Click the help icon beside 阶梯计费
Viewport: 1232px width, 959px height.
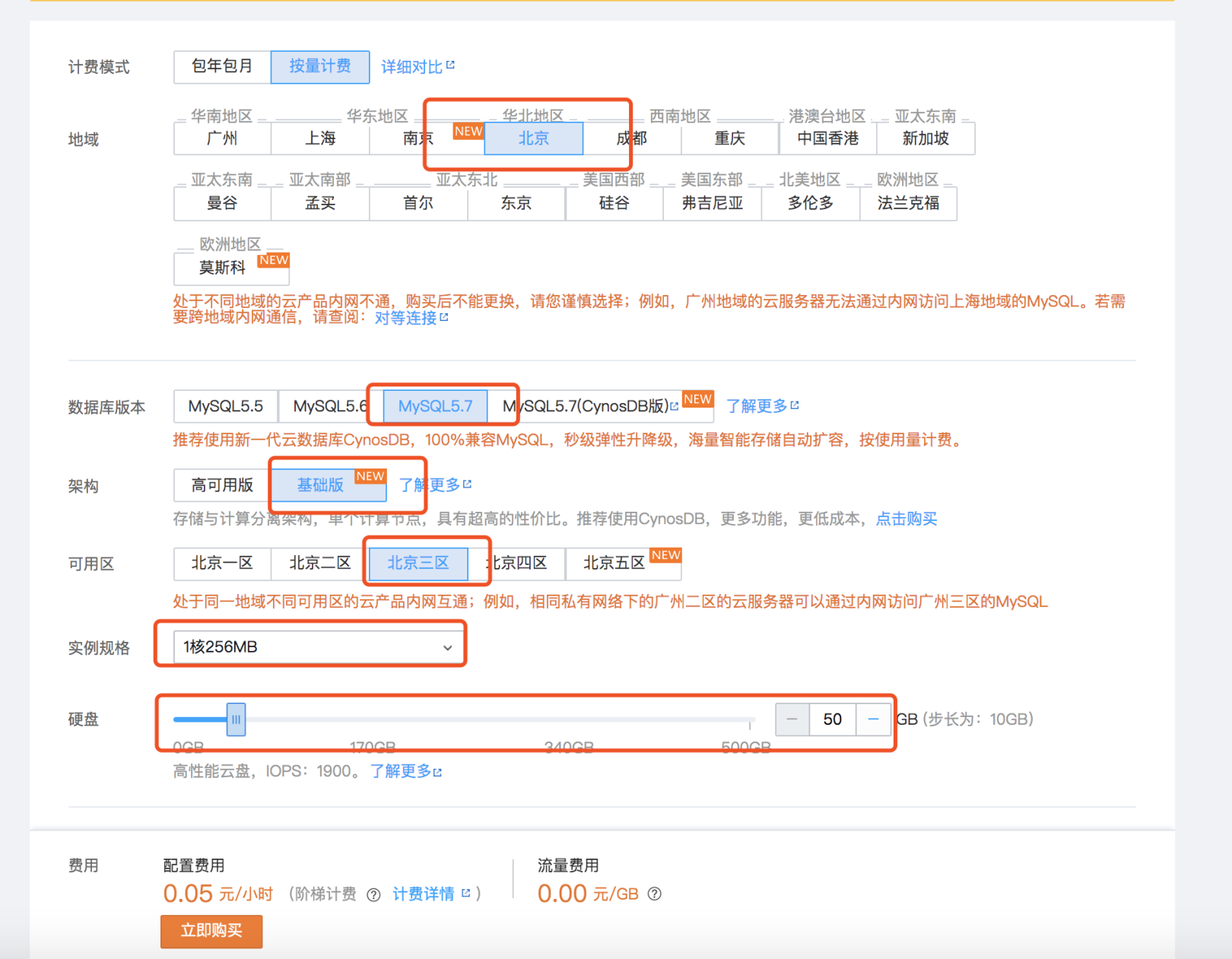(373, 894)
